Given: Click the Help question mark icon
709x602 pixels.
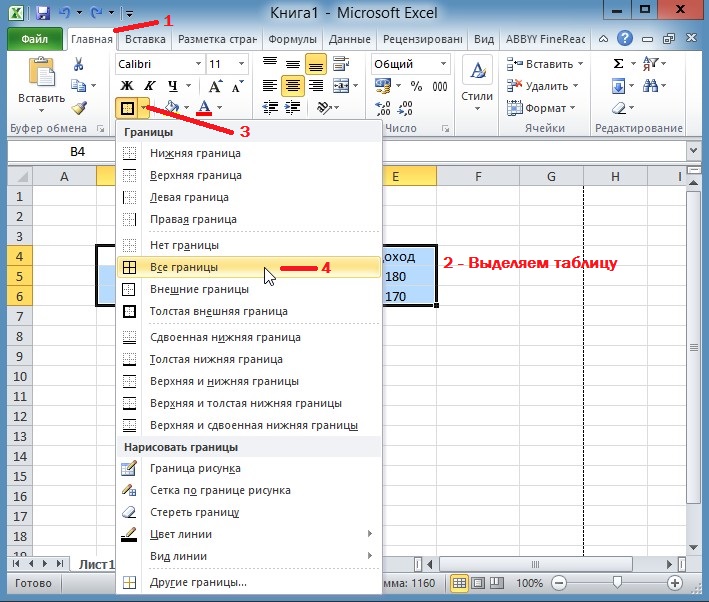Looking at the screenshot, I should [624, 38].
